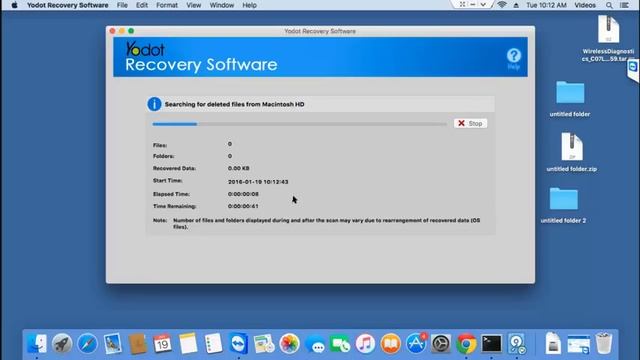
Task: Open the Window menu
Action: pyautogui.click(x=222, y=5)
